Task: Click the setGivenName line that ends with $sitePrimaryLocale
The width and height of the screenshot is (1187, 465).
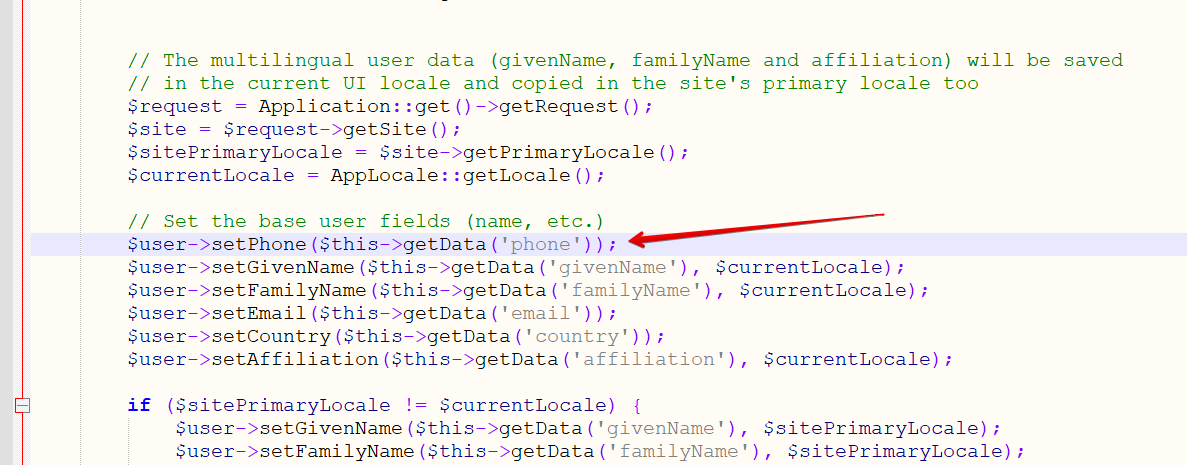Action: [588, 429]
